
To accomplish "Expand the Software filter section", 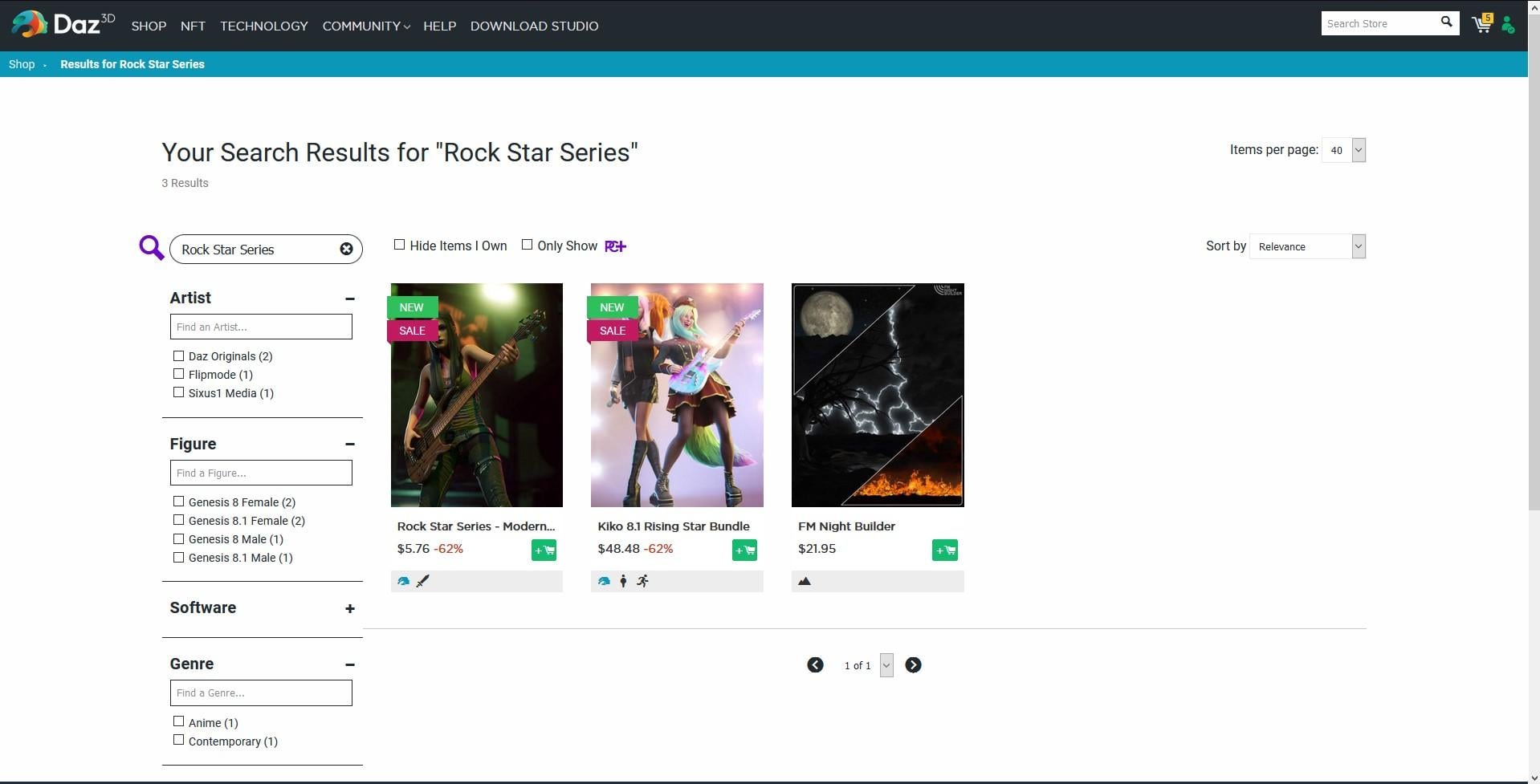I will pyautogui.click(x=350, y=609).
